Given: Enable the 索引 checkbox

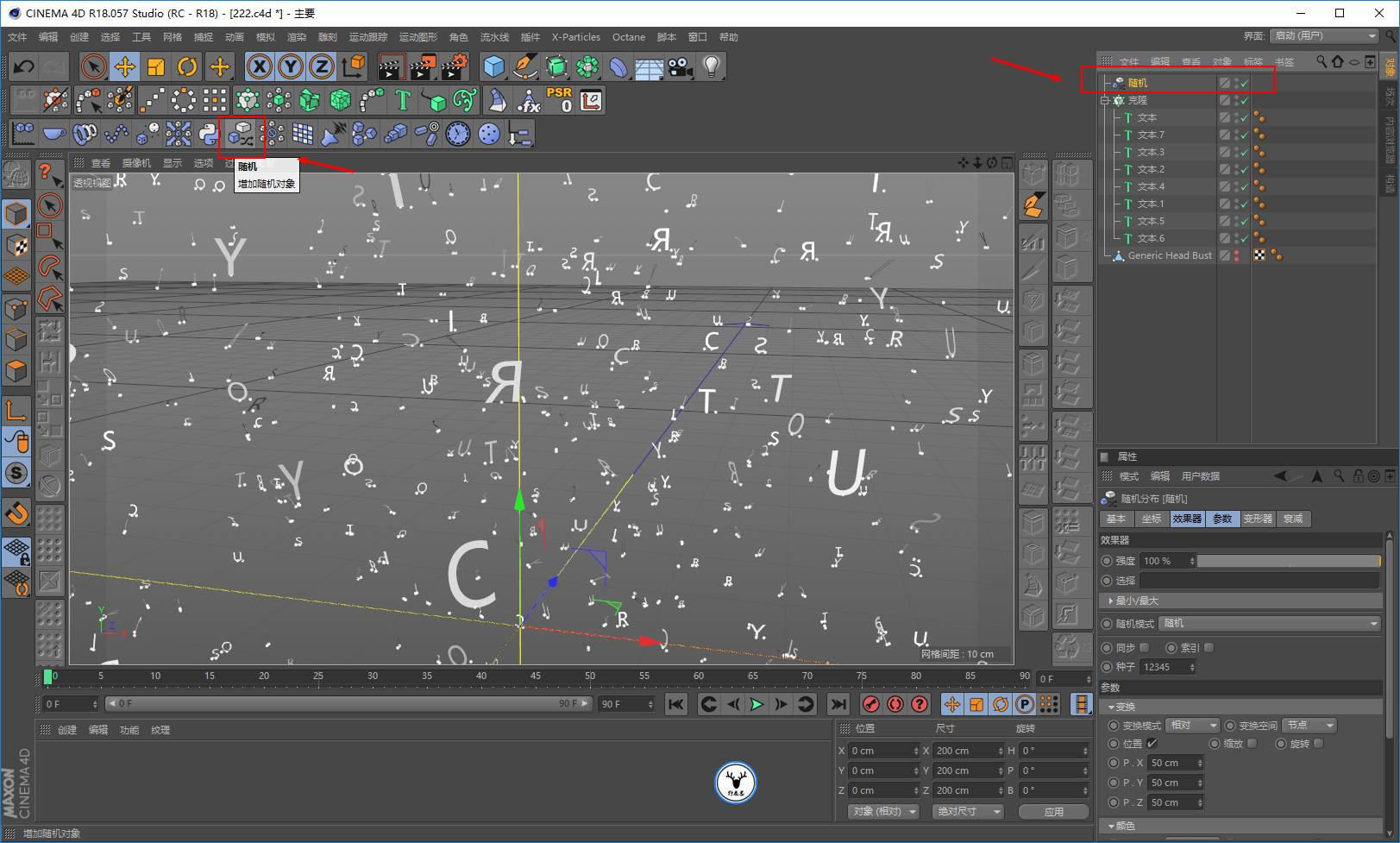Looking at the screenshot, I should pos(1209,647).
